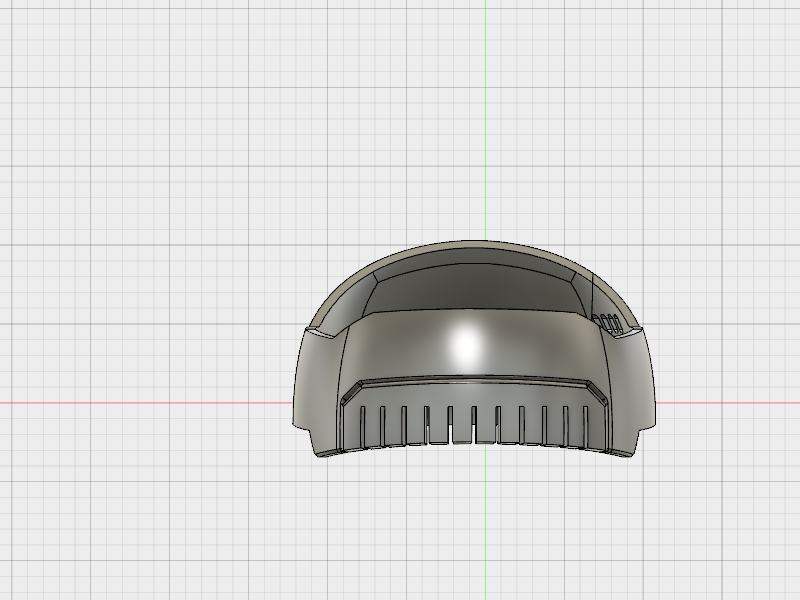Select the small vent slits on the upper right
The height and width of the screenshot is (600, 800).
pos(607,324)
